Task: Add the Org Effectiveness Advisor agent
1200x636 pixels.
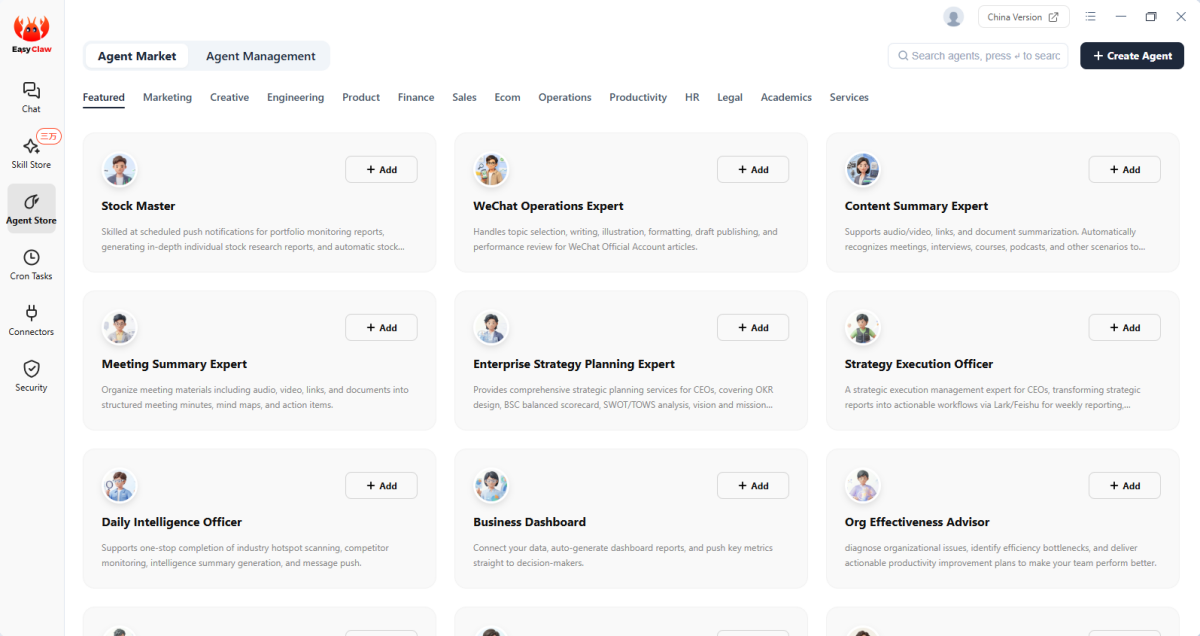Action: pos(1124,486)
